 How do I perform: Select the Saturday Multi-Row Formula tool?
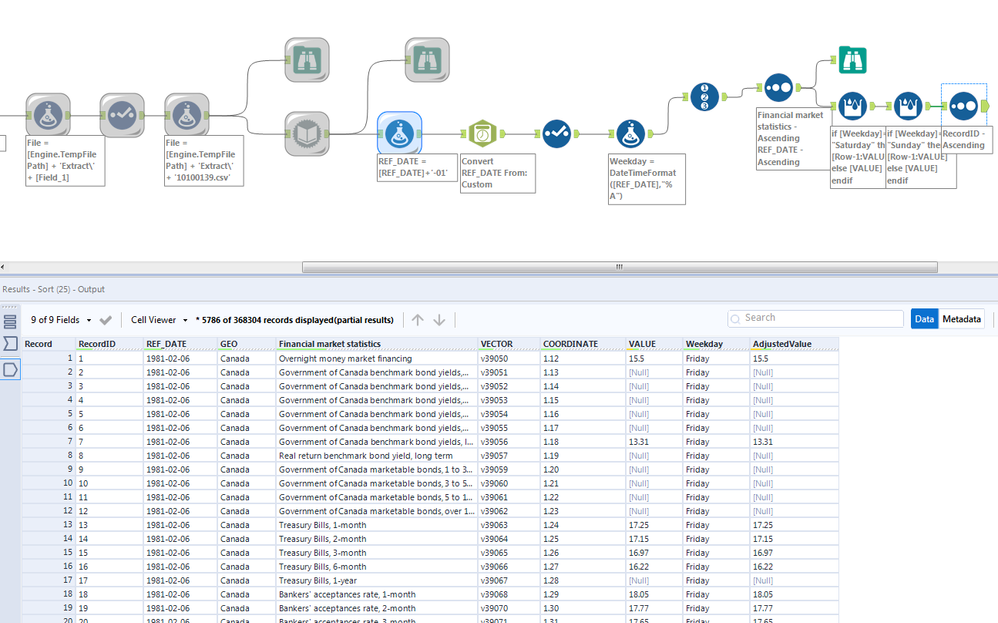tap(852, 105)
